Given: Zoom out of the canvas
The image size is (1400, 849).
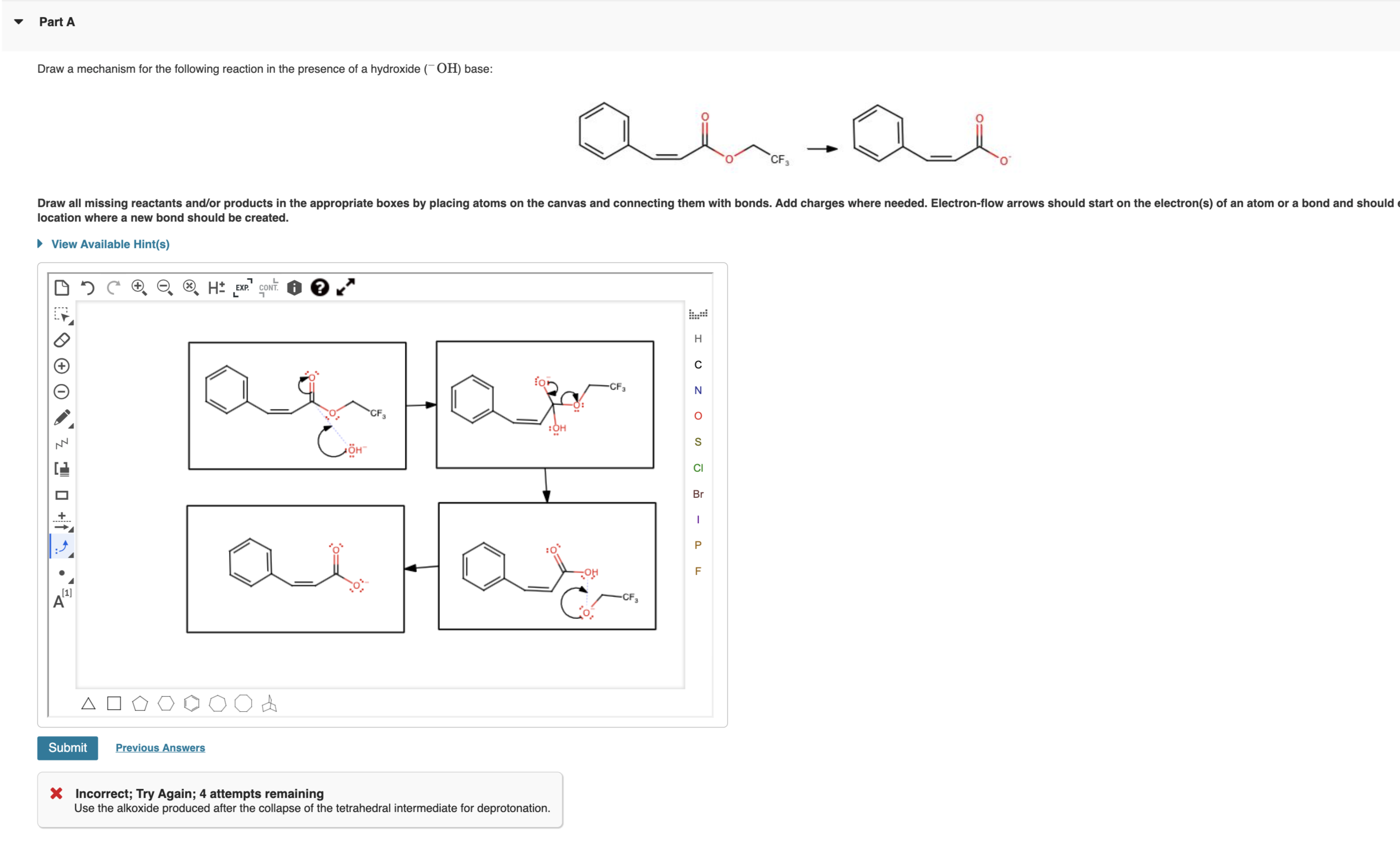Looking at the screenshot, I should [165, 288].
